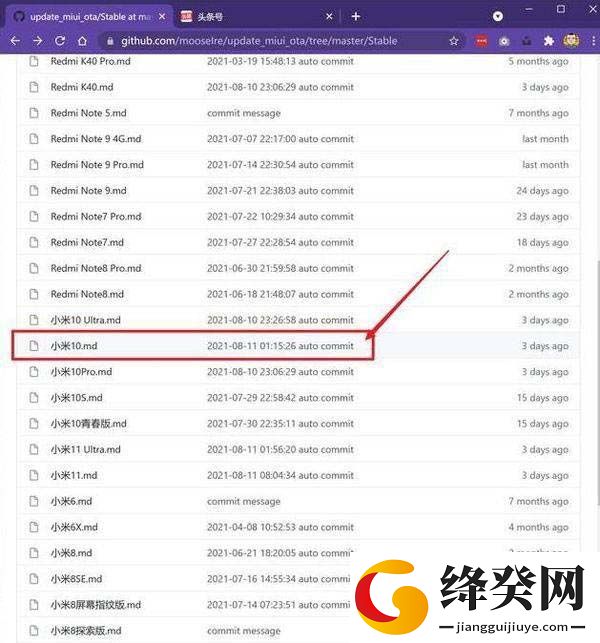Click '18 days ago' timestamp for Redmi Note7.md
The height and width of the screenshot is (643, 600).
[542, 242]
